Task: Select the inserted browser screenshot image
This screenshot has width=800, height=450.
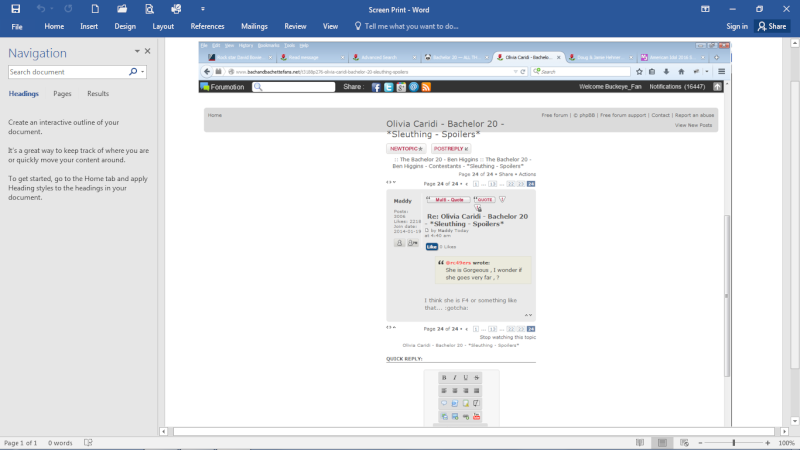Action: pyautogui.click(x=465, y=234)
